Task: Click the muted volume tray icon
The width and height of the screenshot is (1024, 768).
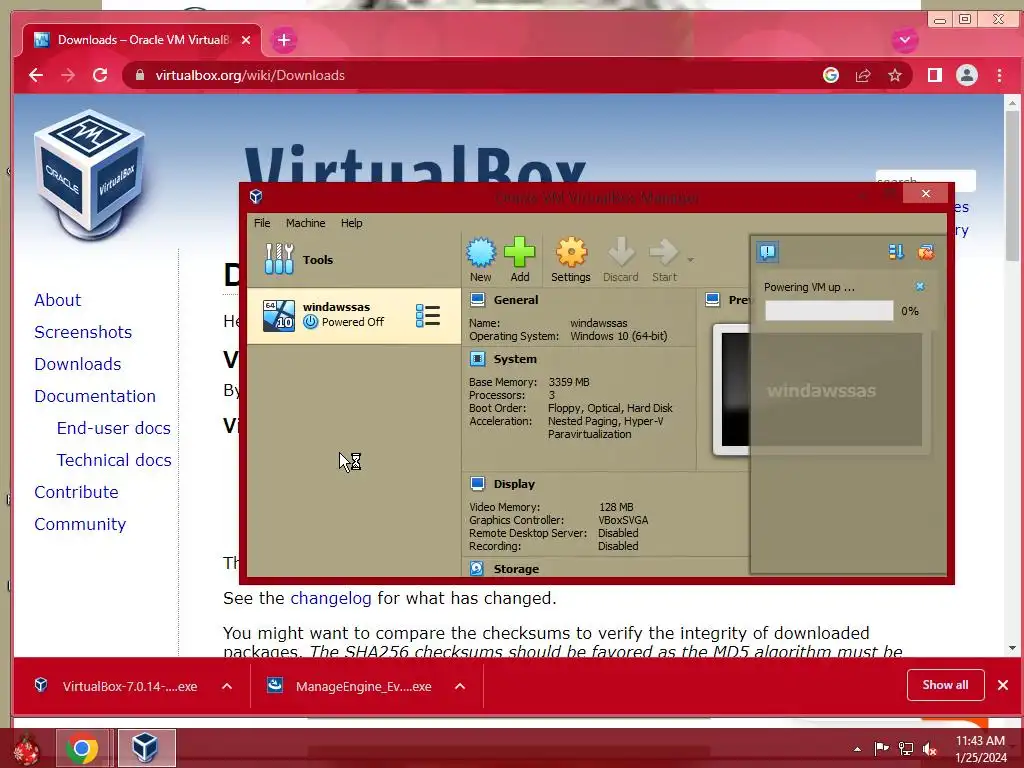Action: [929, 749]
